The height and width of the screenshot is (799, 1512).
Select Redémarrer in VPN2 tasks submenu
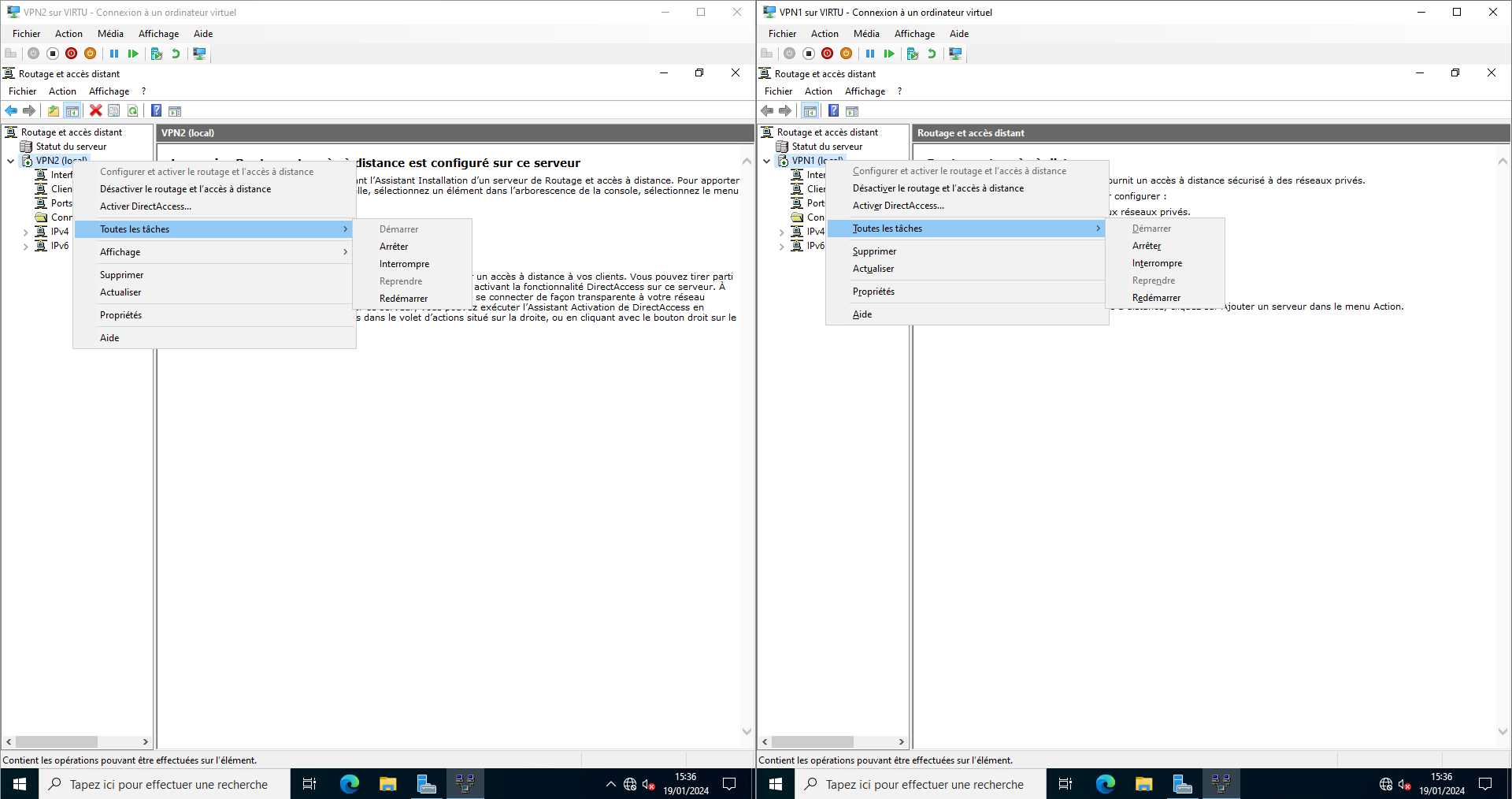click(403, 299)
